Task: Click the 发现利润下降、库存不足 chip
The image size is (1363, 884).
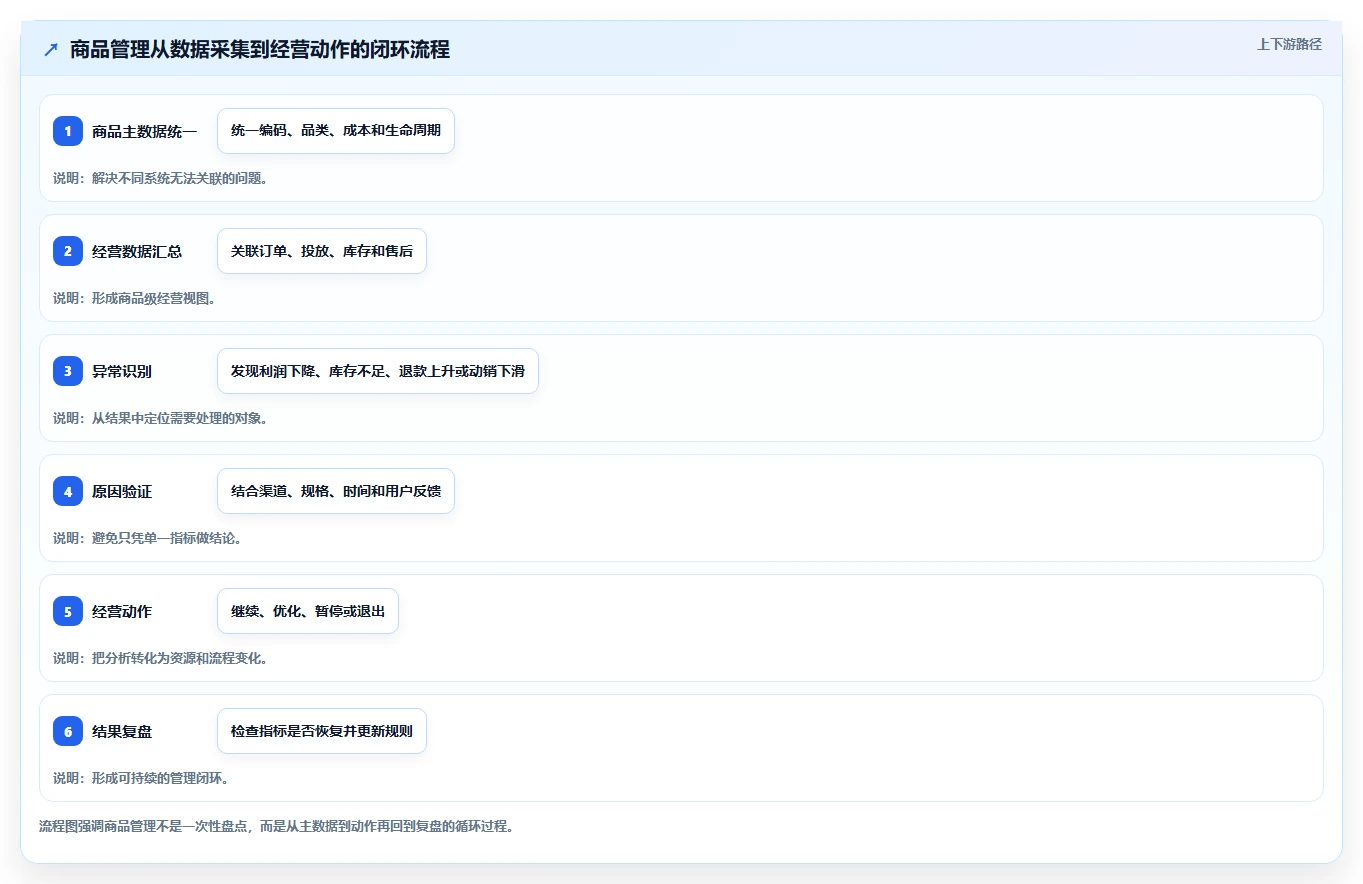Action: [378, 371]
